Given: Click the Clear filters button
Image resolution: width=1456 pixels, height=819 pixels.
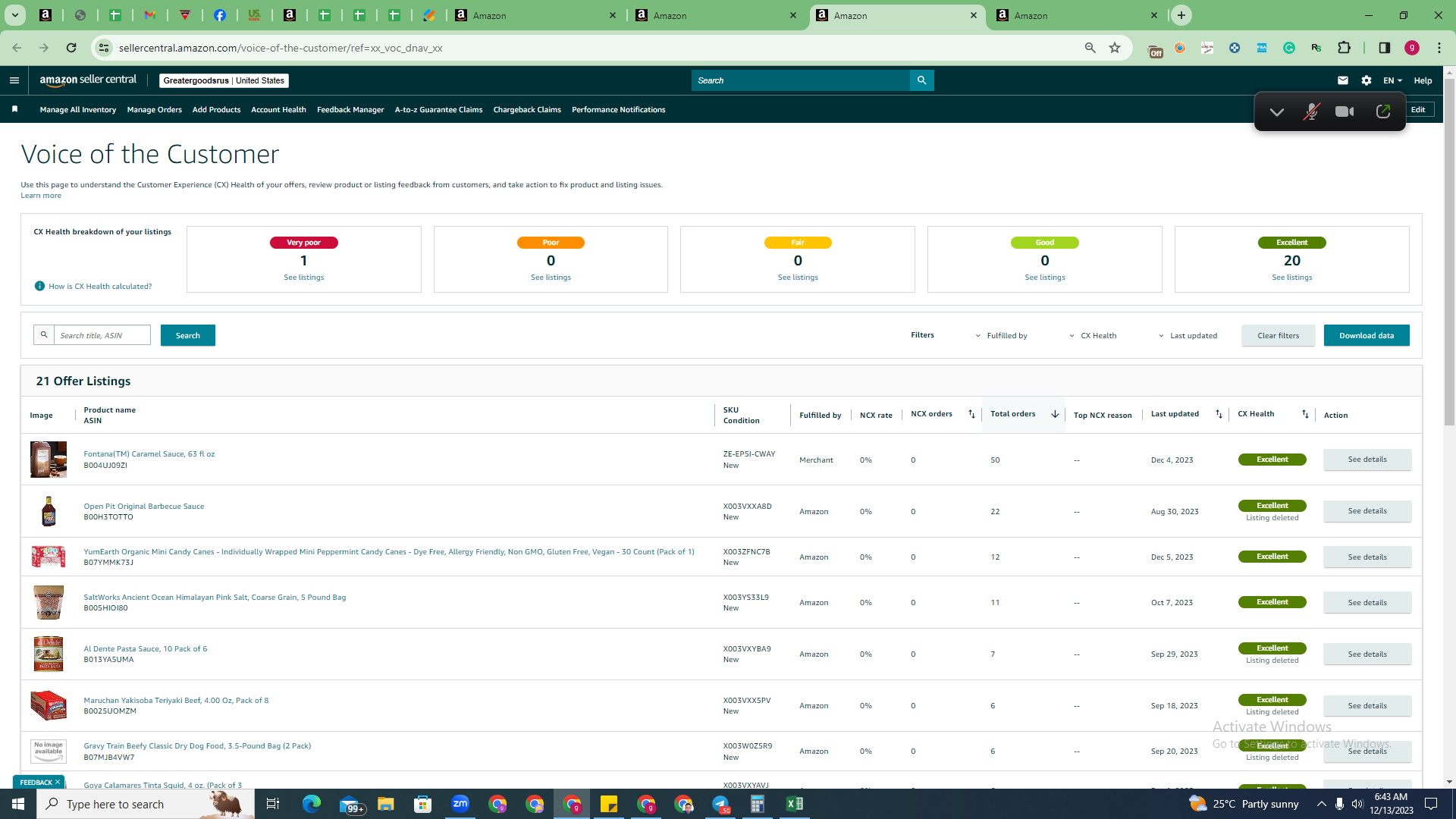Looking at the screenshot, I should pyautogui.click(x=1279, y=335).
